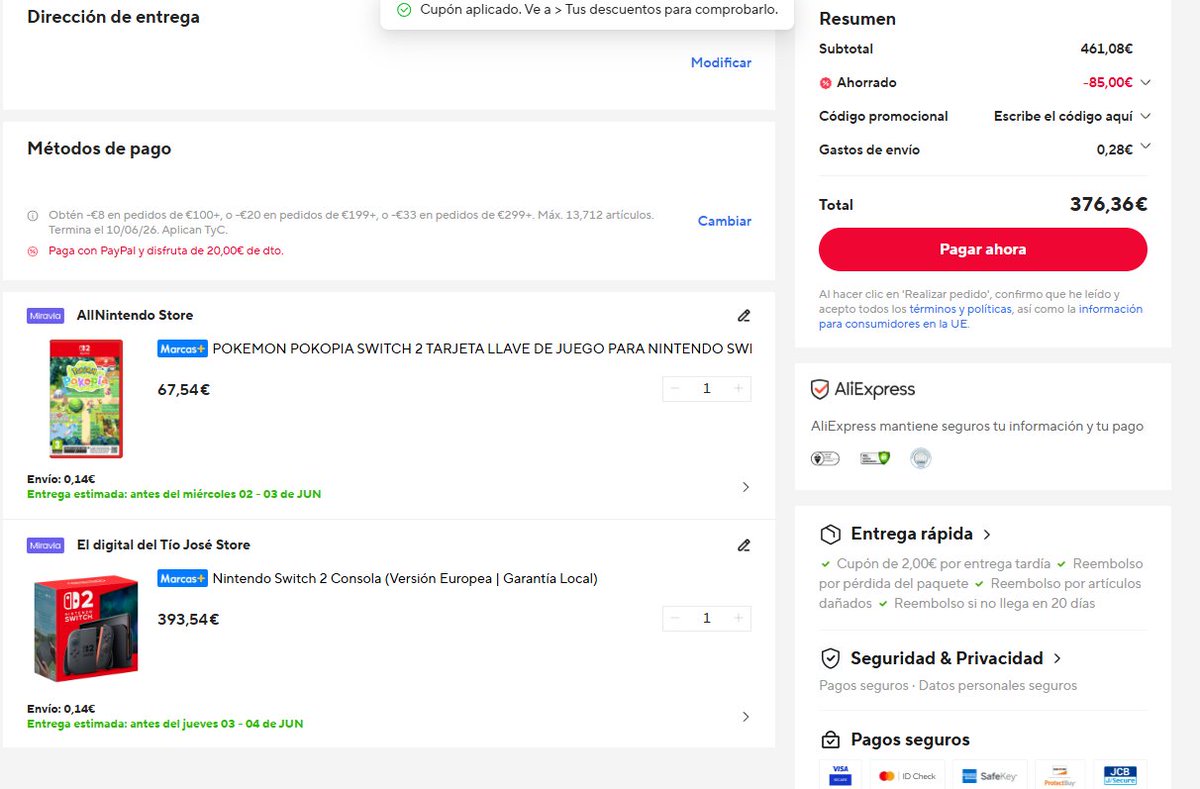Click the info icon next to the Obtén -€8 offer
1200x789 pixels.
[x=33, y=216]
